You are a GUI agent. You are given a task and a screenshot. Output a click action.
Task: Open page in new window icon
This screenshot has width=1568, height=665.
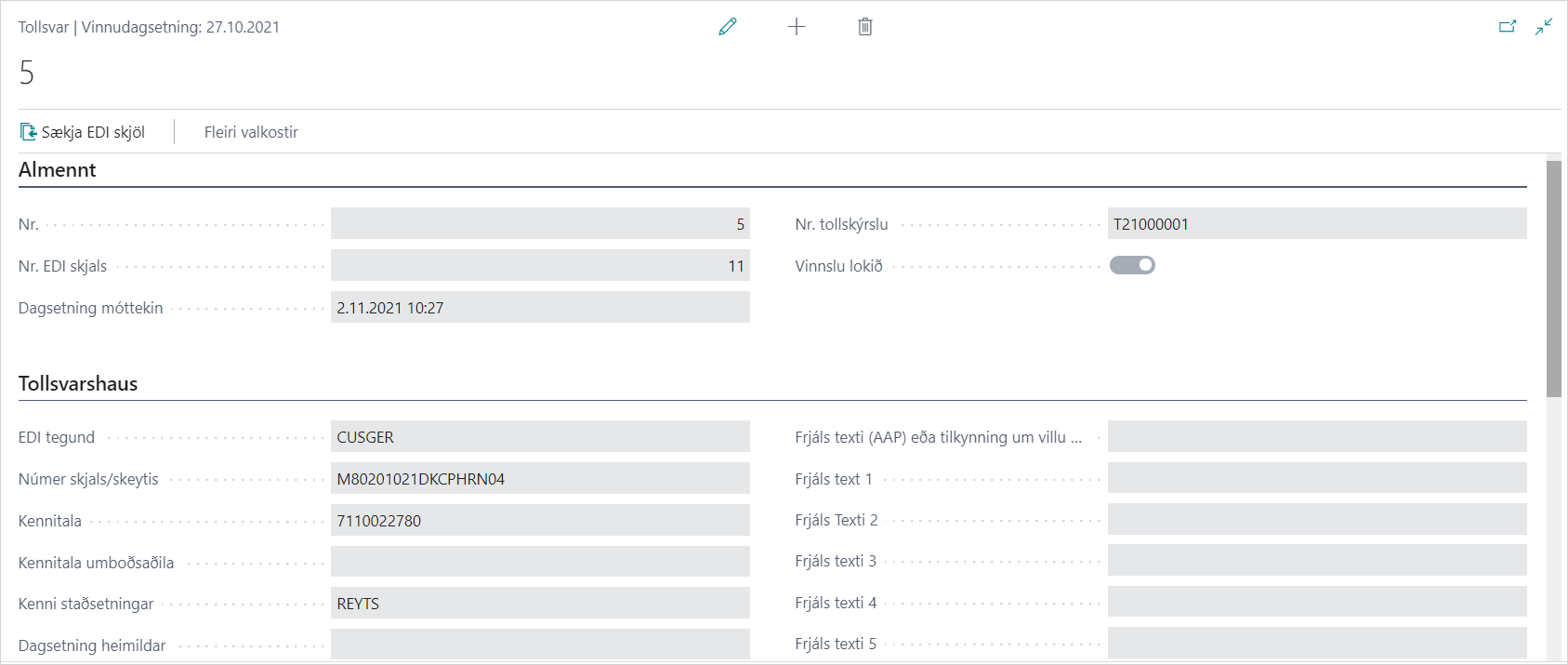[x=1508, y=27]
